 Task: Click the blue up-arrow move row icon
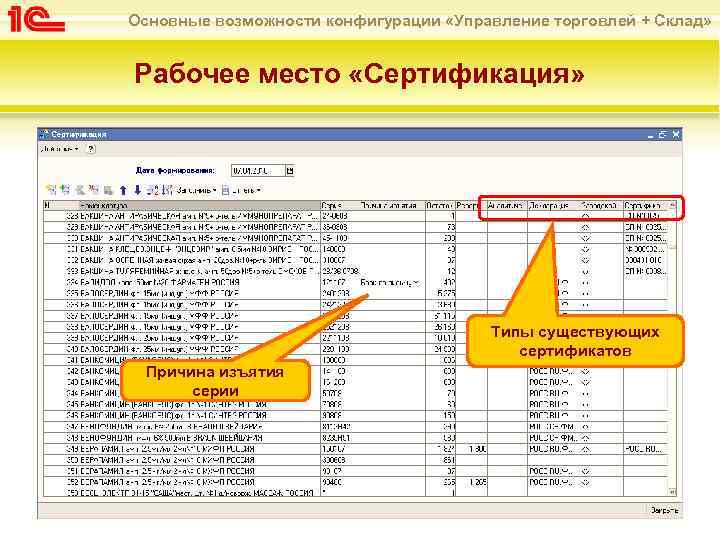[x=123, y=190]
